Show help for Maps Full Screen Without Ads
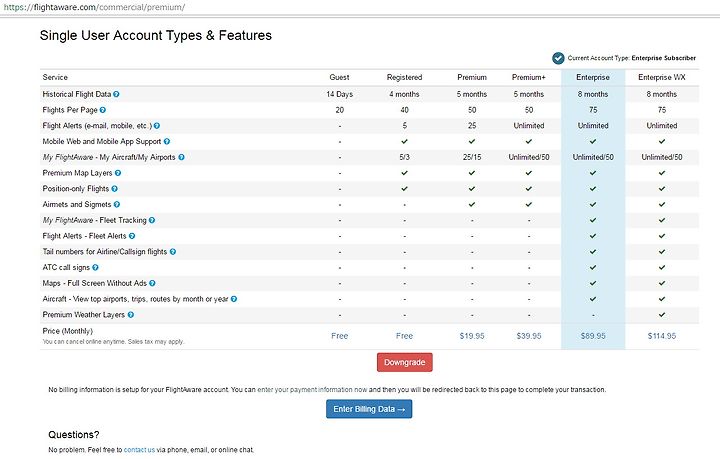 (x=152, y=283)
